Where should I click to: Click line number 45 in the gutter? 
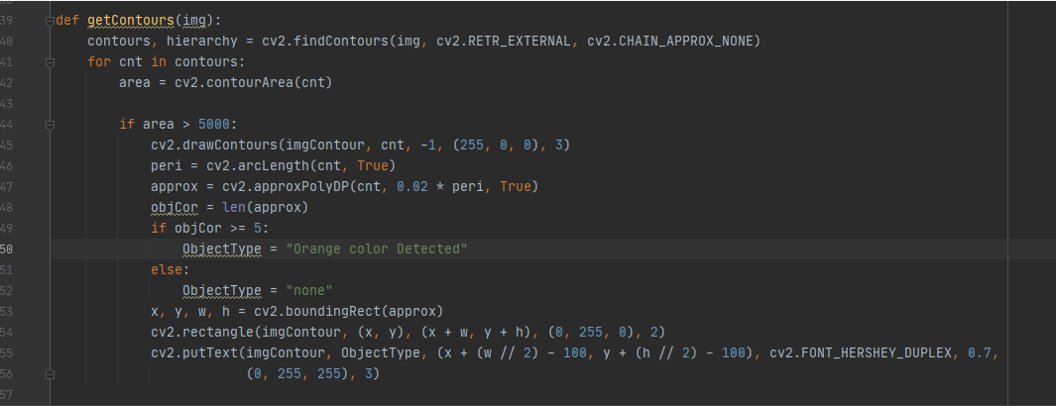[6, 145]
